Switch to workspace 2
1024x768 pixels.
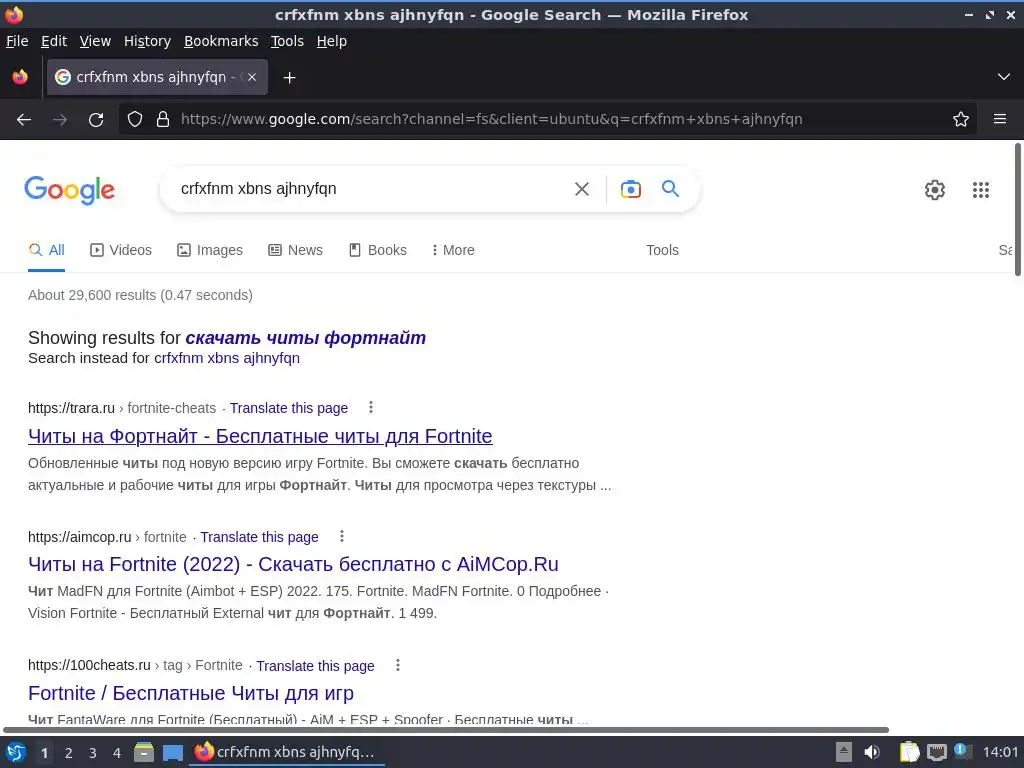[68, 753]
